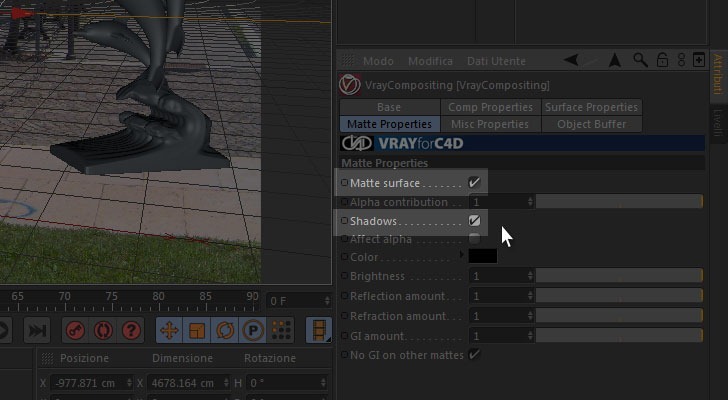This screenshot has height=400, width=728.
Task: Click the Reflection amount slider bar
Action: coord(619,296)
